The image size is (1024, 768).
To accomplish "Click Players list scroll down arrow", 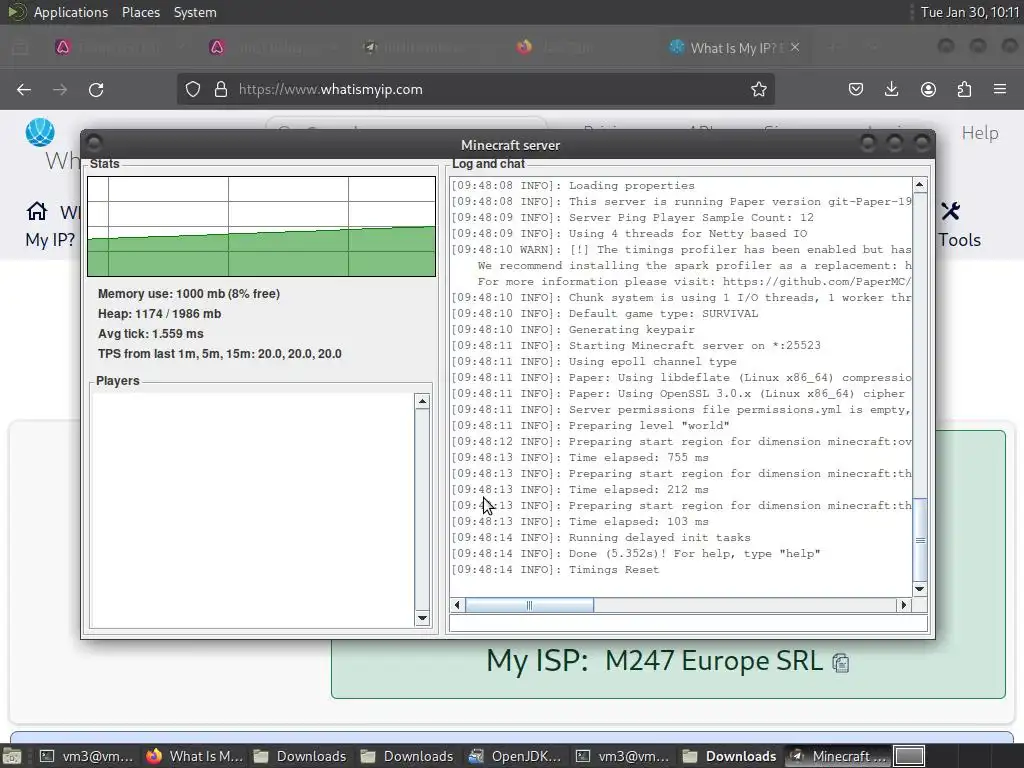I will [x=422, y=618].
